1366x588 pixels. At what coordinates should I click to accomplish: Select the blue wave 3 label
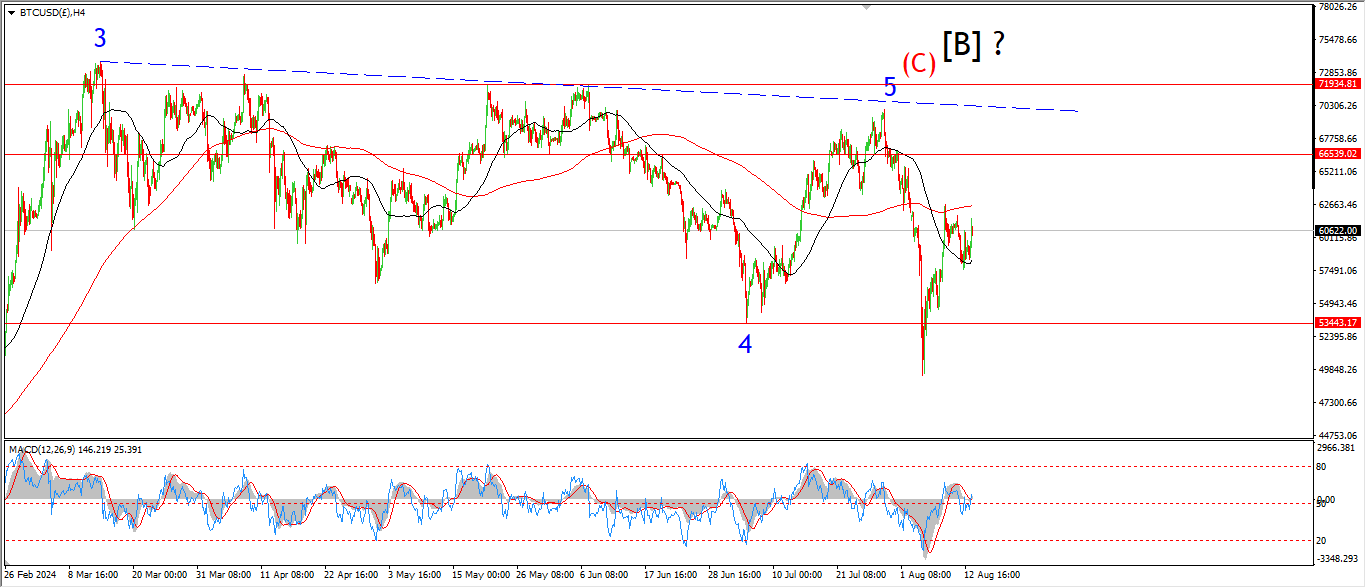[x=100, y=39]
